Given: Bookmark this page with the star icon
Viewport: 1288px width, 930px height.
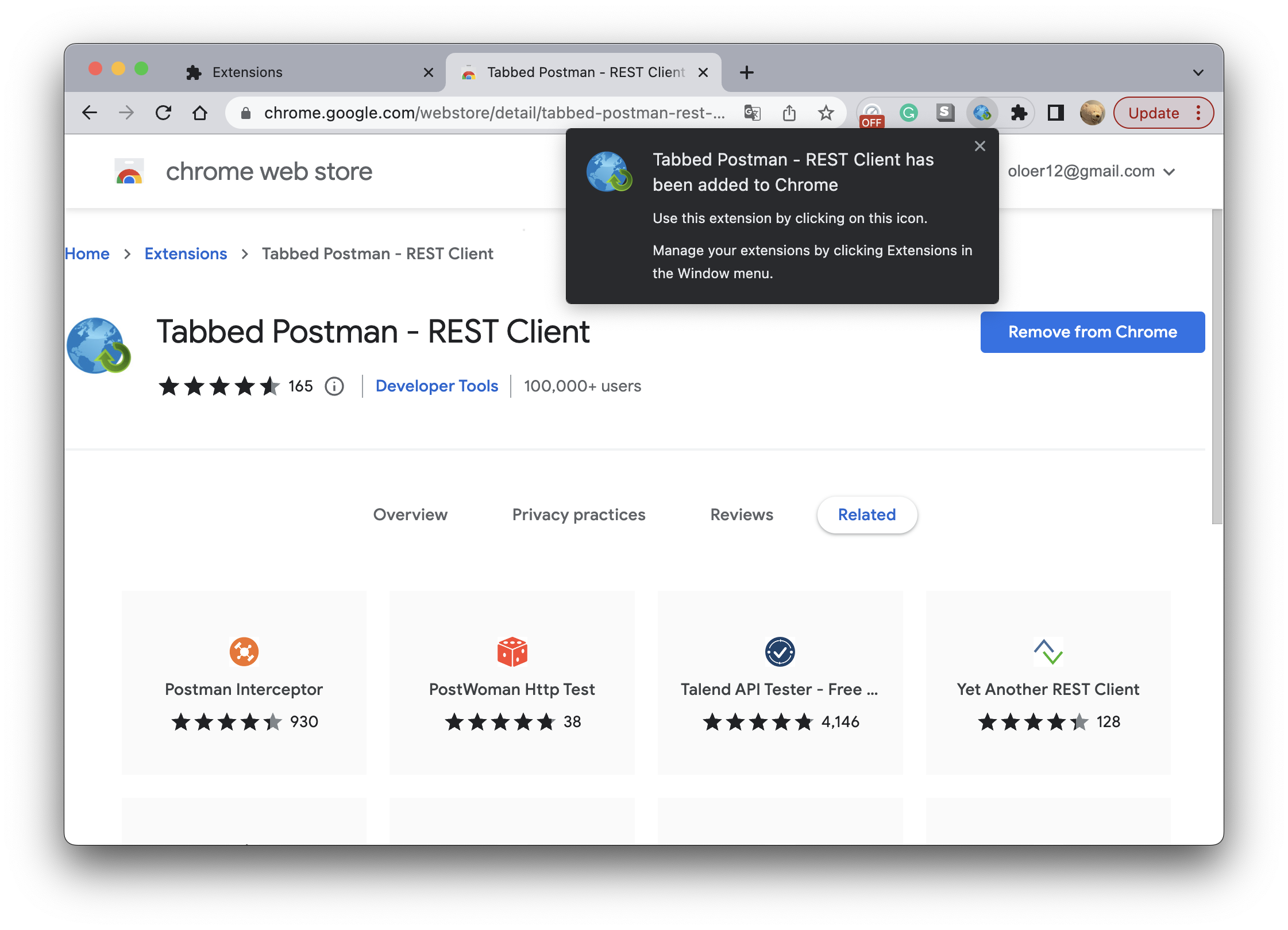Looking at the screenshot, I should [826, 113].
